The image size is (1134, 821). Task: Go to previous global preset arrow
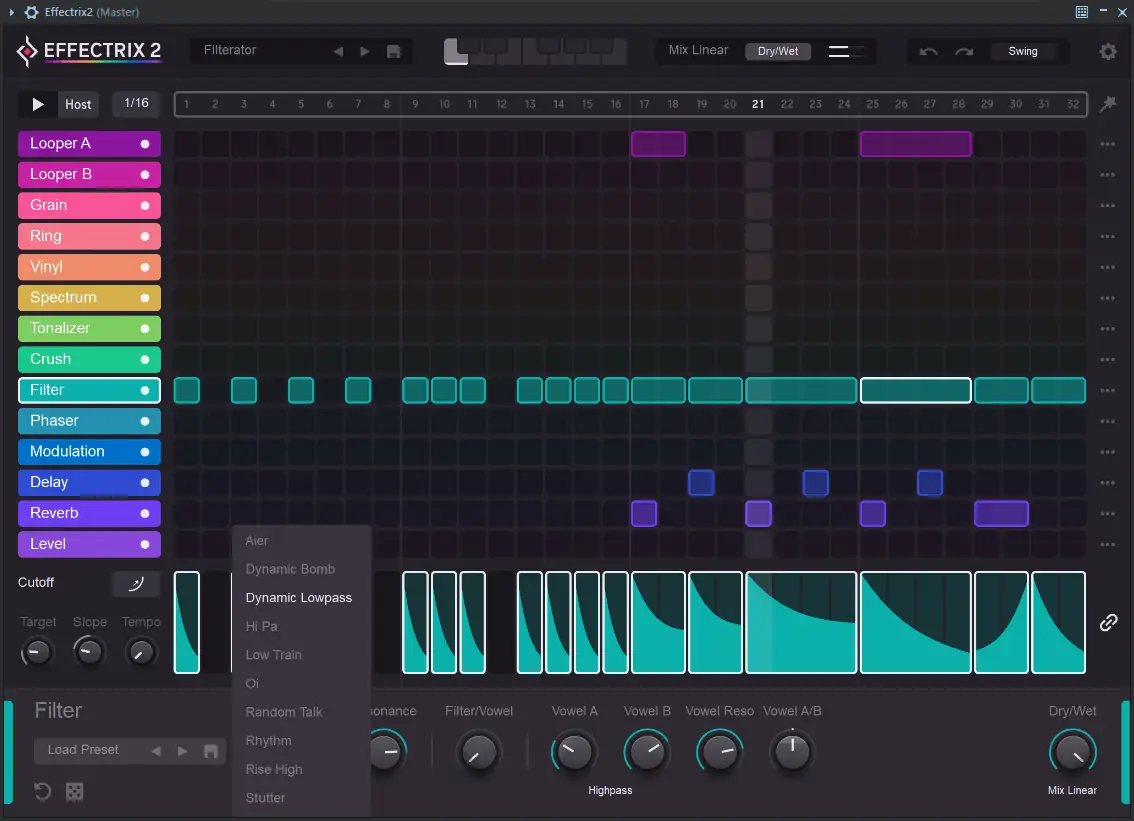coord(338,51)
